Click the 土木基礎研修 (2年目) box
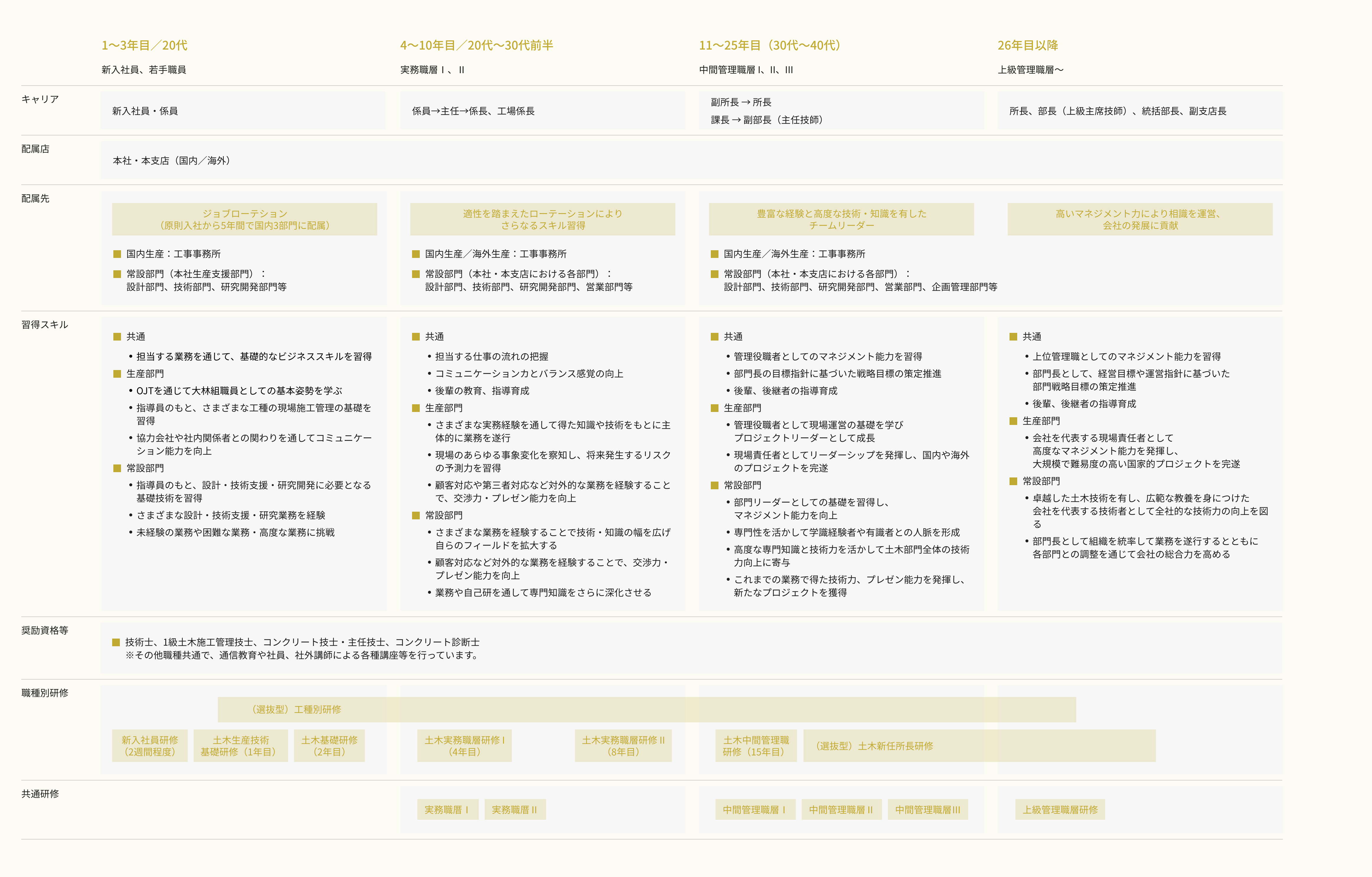 329,745
